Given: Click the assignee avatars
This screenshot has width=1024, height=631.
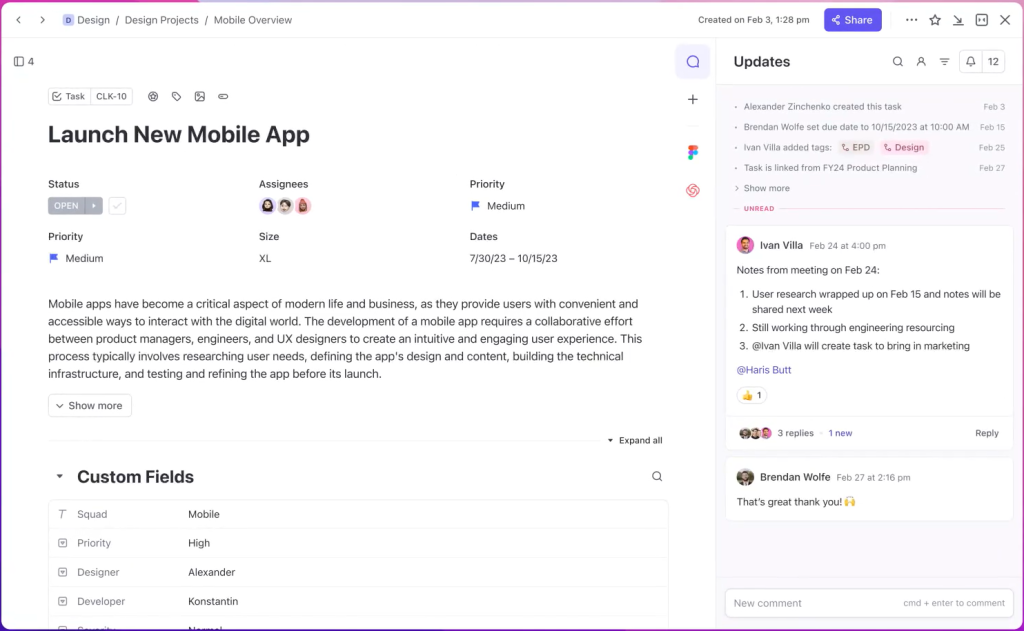Looking at the screenshot, I should click(285, 206).
